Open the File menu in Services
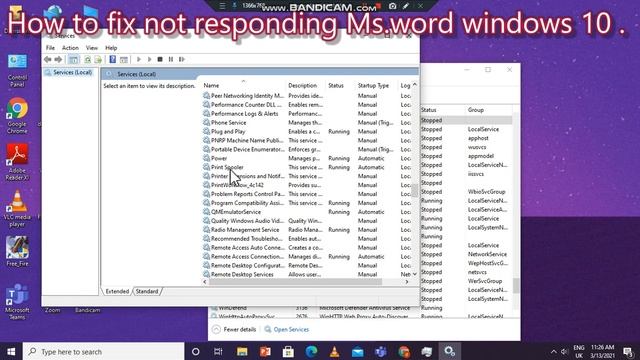The image size is (640, 360). click(x=50, y=48)
